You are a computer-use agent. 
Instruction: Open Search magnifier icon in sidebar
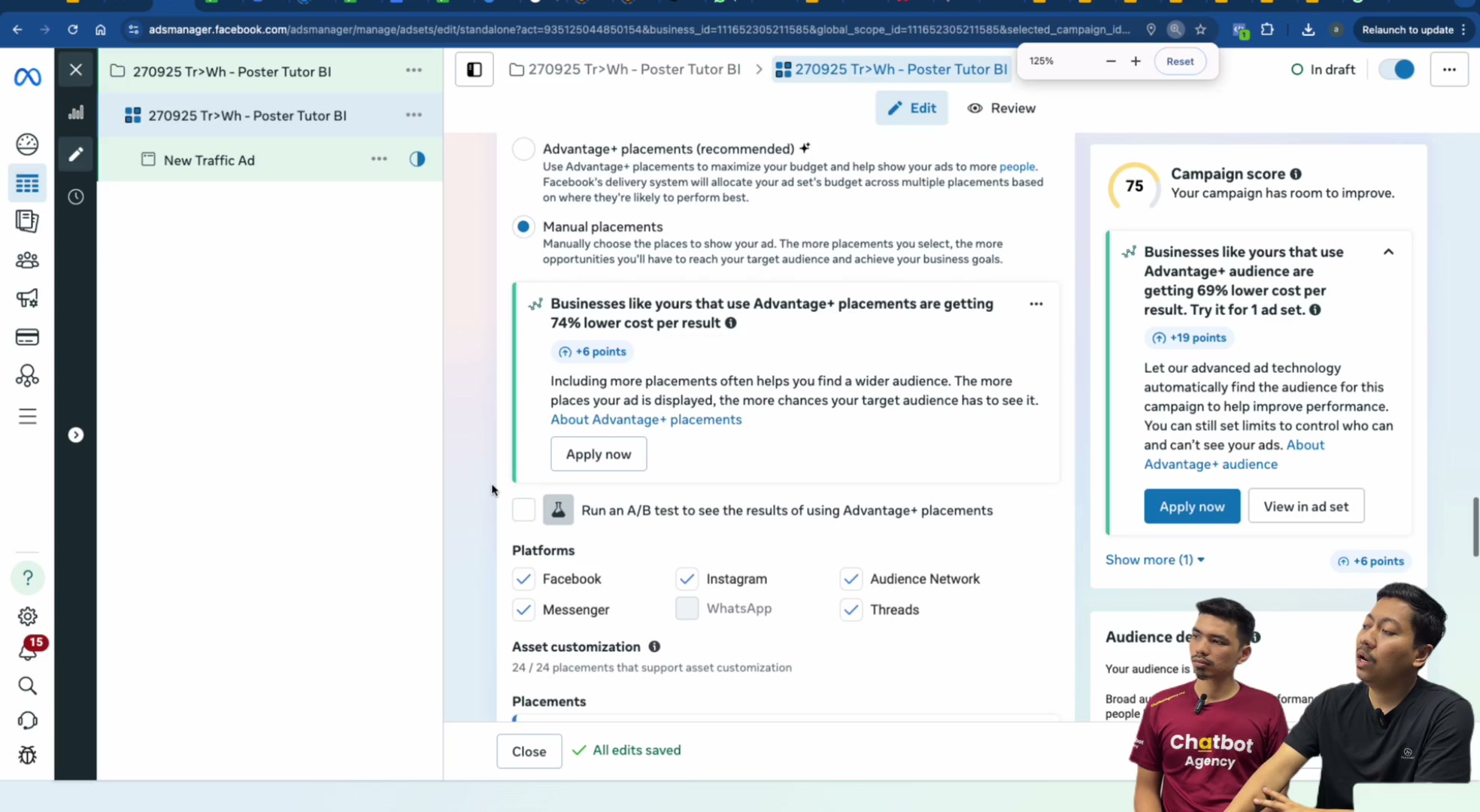[27, 686]
